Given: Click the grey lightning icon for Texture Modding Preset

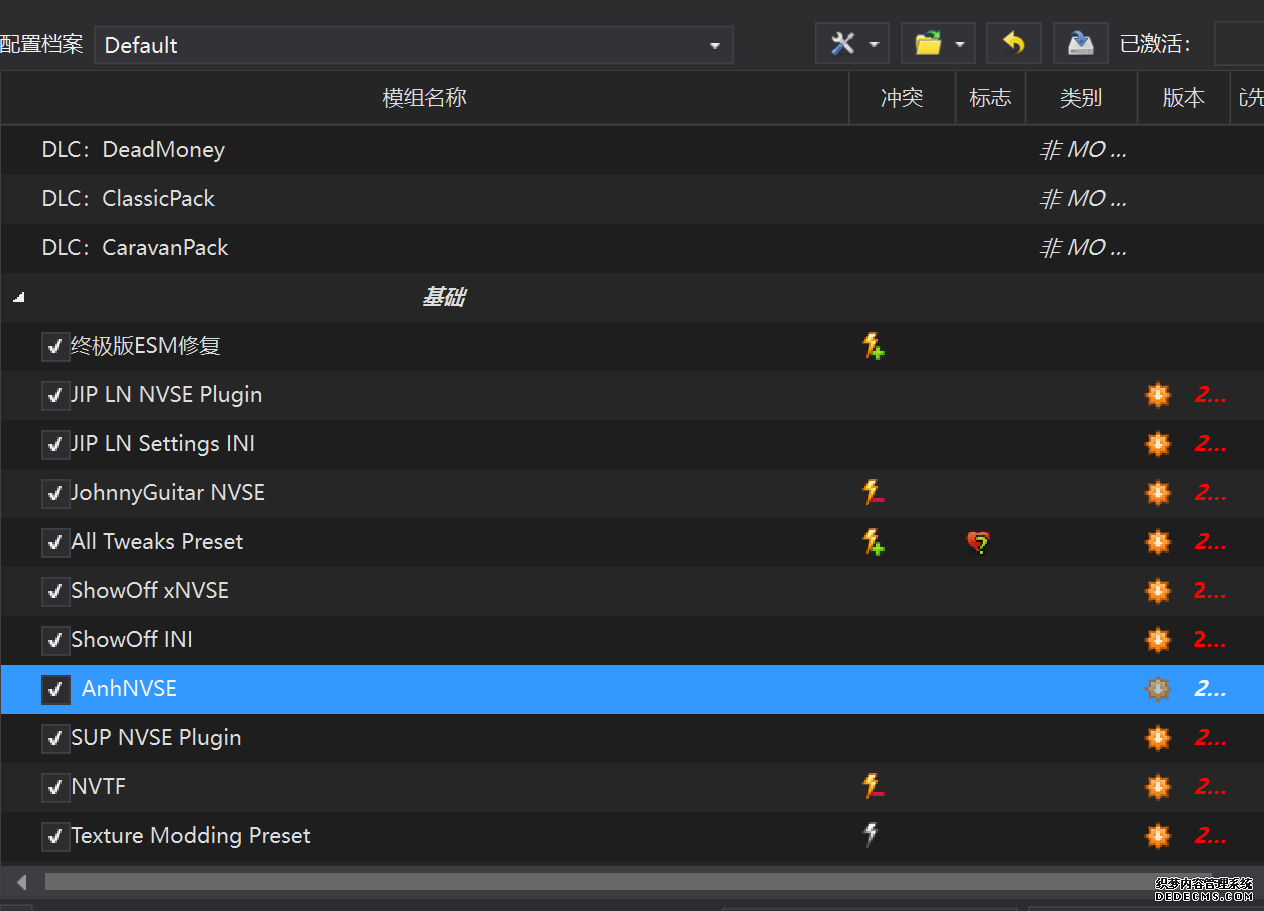Looking at the screenshot, I should coord(871,835).
